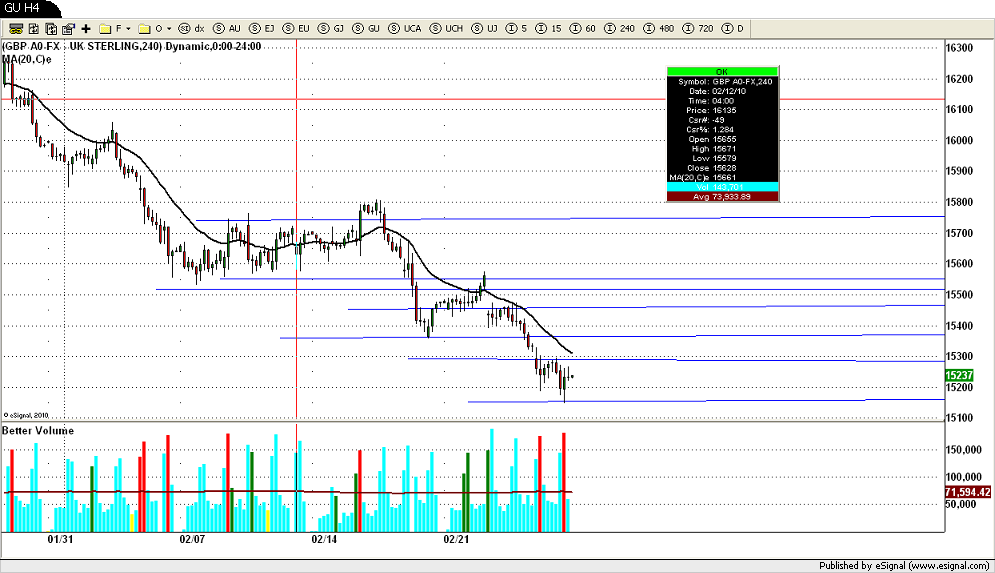Expand the O folder dropdown arrow
The width and height of the screenshot is (995, 573).
169,29
